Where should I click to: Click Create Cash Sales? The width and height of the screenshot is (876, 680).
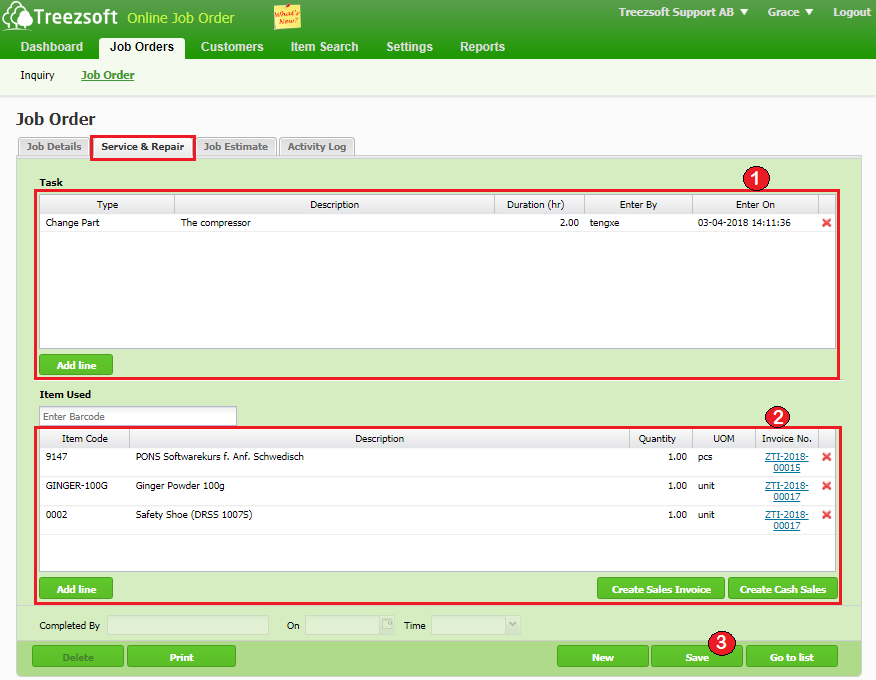[782, 588]
